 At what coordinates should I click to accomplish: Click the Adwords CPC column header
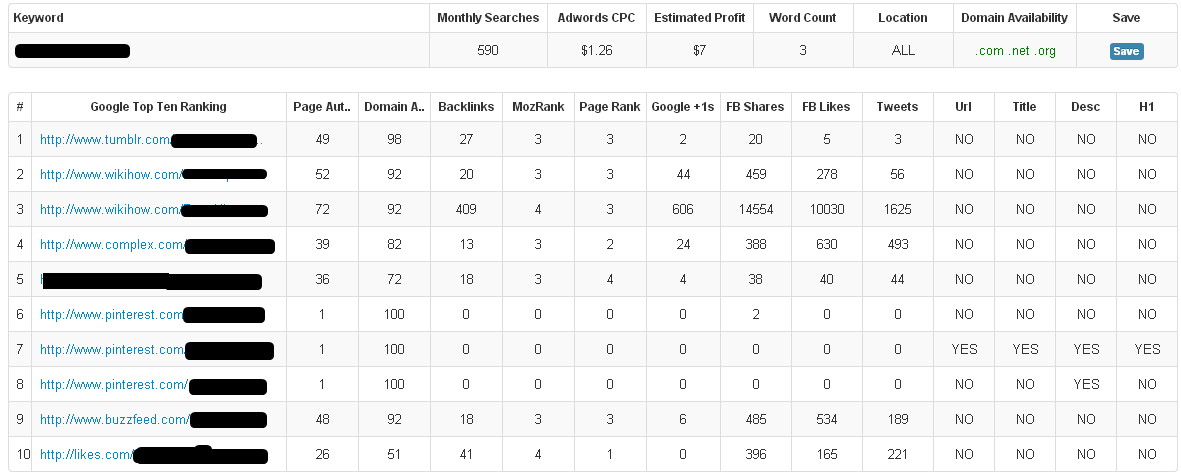click(x=597, y=18)
